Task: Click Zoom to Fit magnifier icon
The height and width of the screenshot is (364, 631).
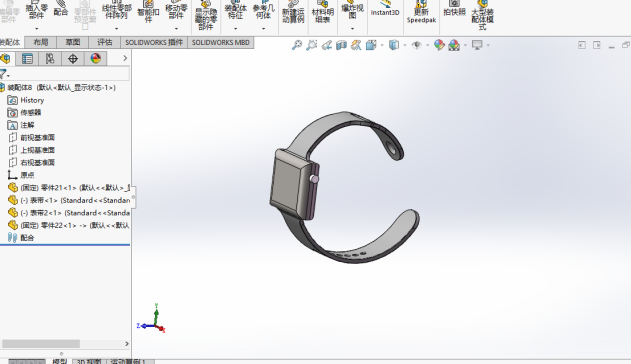Action: point(297,45)
